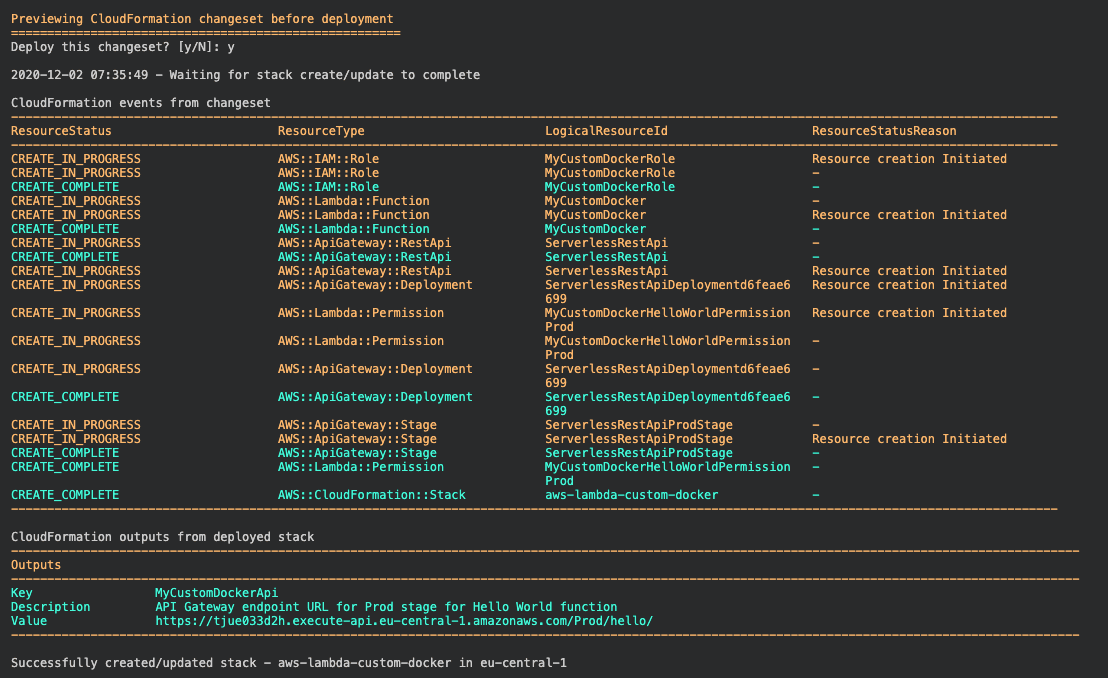The width and height of the screenshot is (1108, 678).
Task: Click ServerlessRestApi in the CREATE_COMPLETE row
Action: (606, 257)
